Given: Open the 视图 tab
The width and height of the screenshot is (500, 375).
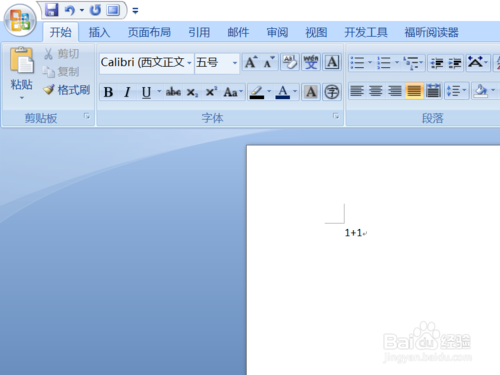Looking at the screenshot, I should coord(316,32).
